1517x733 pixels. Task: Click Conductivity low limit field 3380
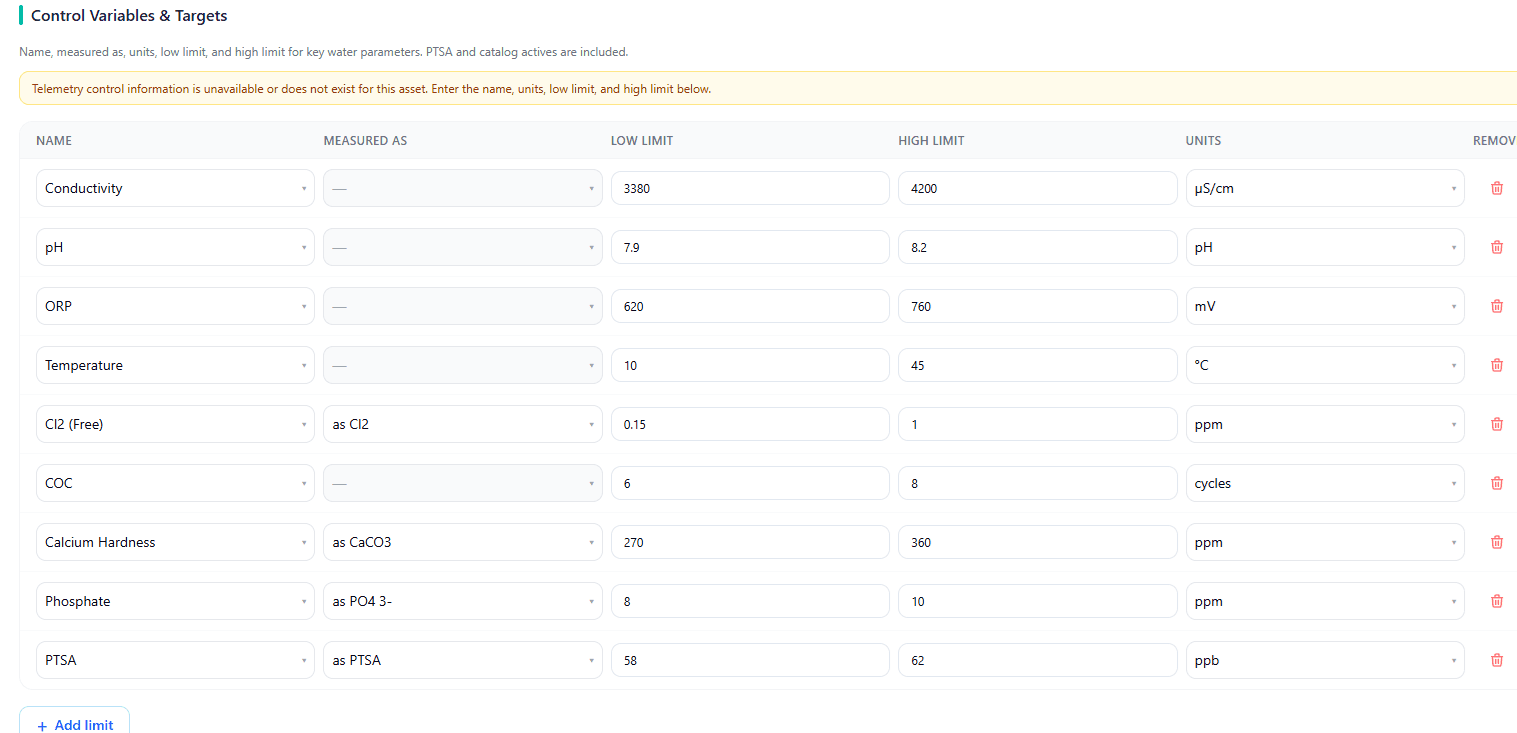click(750, 188)
